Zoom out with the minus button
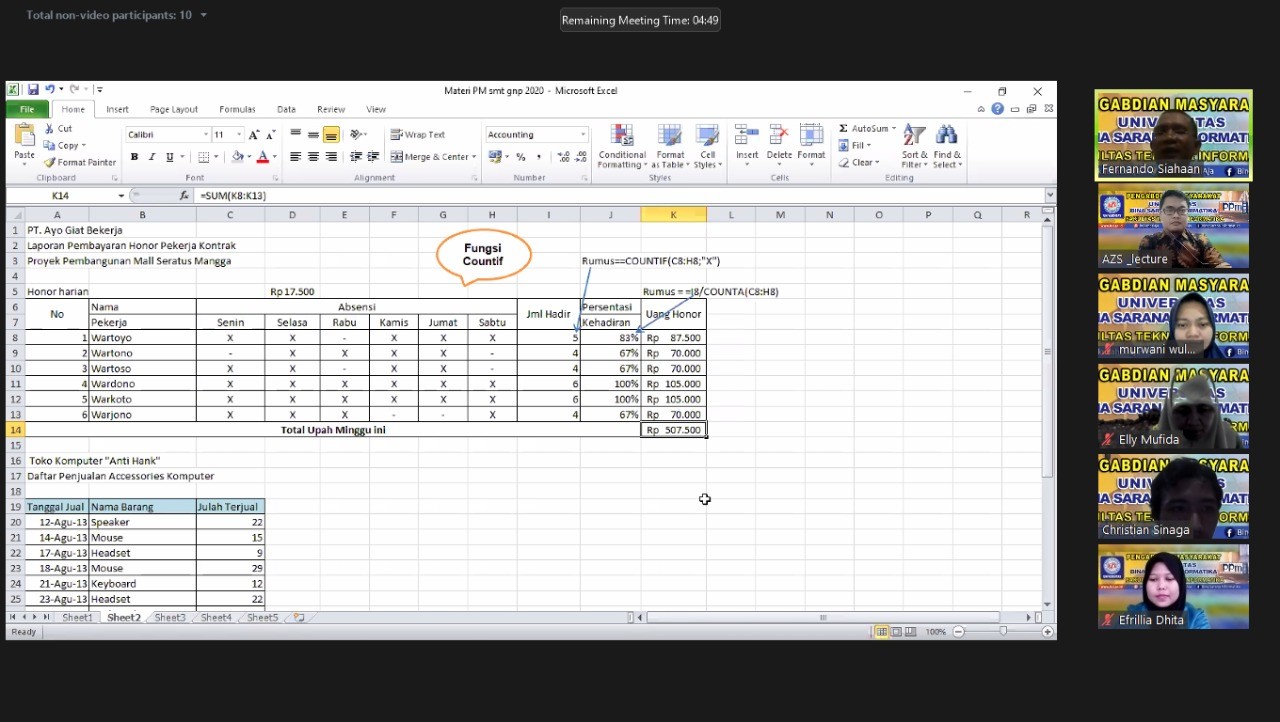1280x722 pixels. (958, 632)
